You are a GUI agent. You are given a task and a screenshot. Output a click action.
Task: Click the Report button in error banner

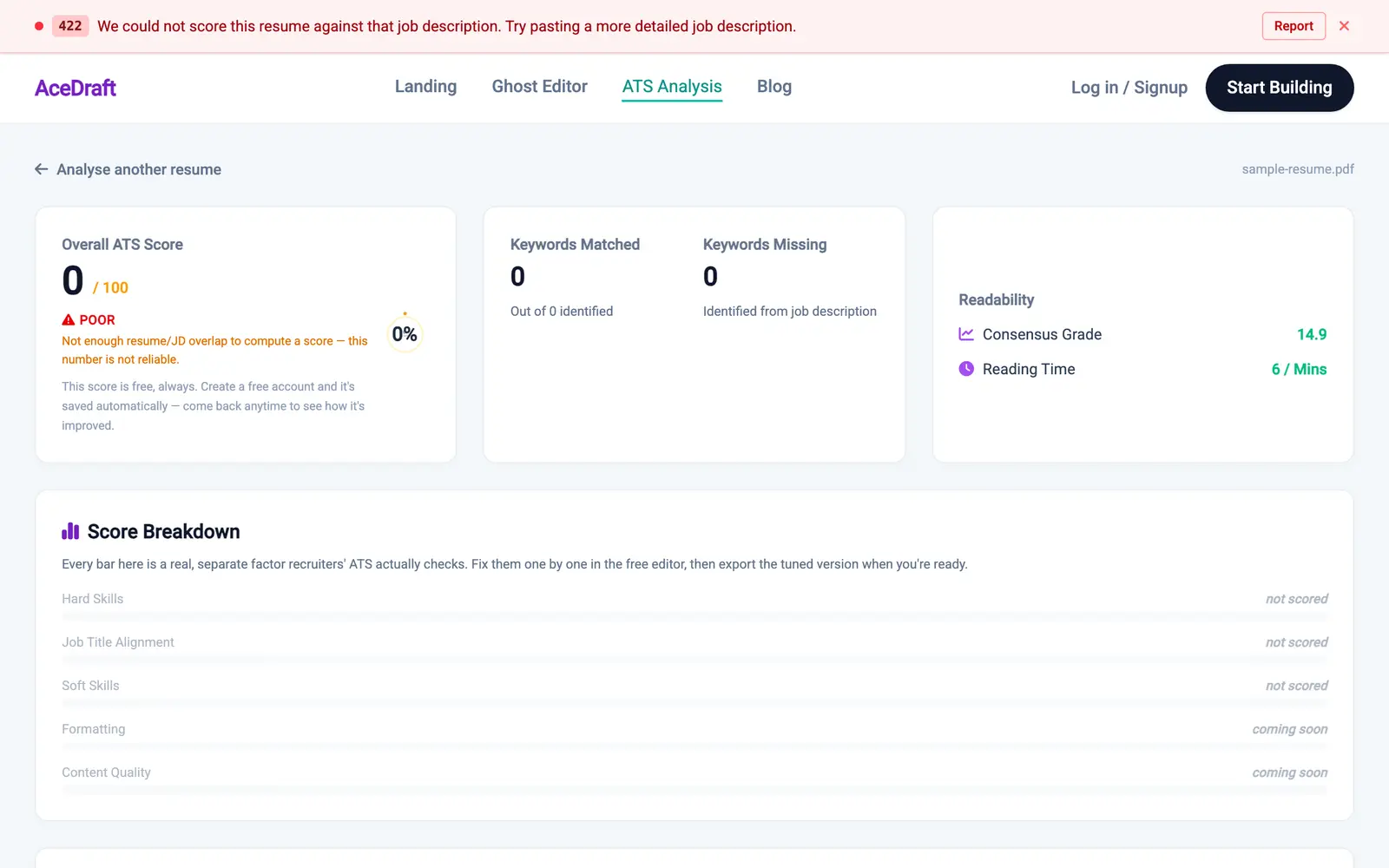(1294, 26)
